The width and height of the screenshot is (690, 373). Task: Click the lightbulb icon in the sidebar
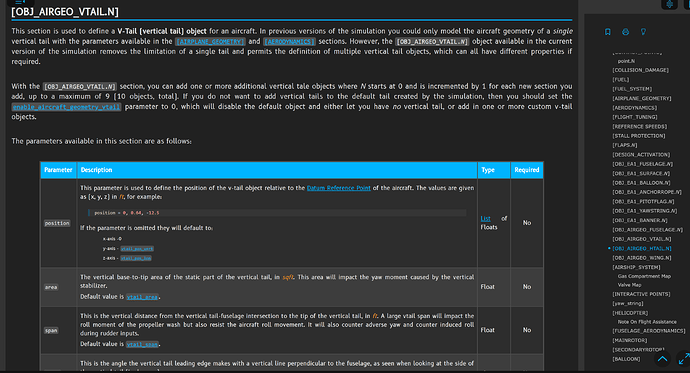tap(643, 32)
